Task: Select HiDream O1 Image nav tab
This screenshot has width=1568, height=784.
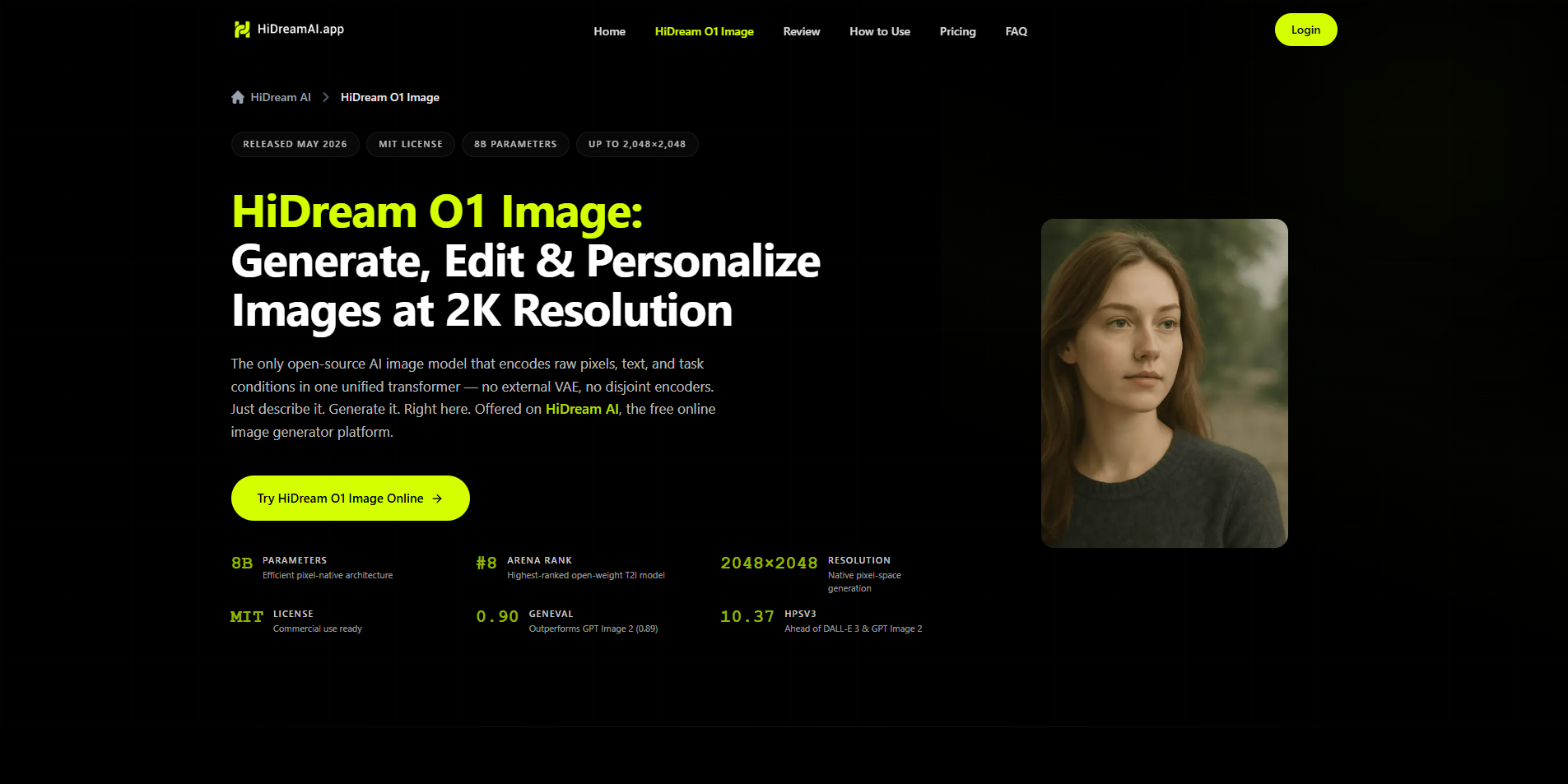Action: coord(705,31)
